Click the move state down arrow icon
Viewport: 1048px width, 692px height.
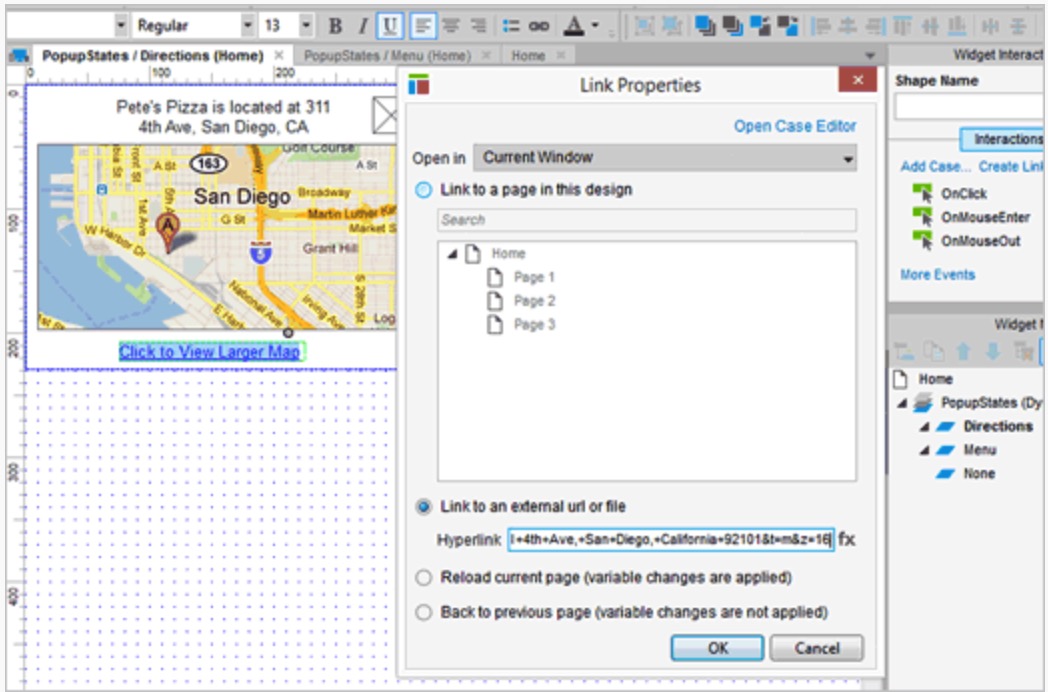[993, 352]
